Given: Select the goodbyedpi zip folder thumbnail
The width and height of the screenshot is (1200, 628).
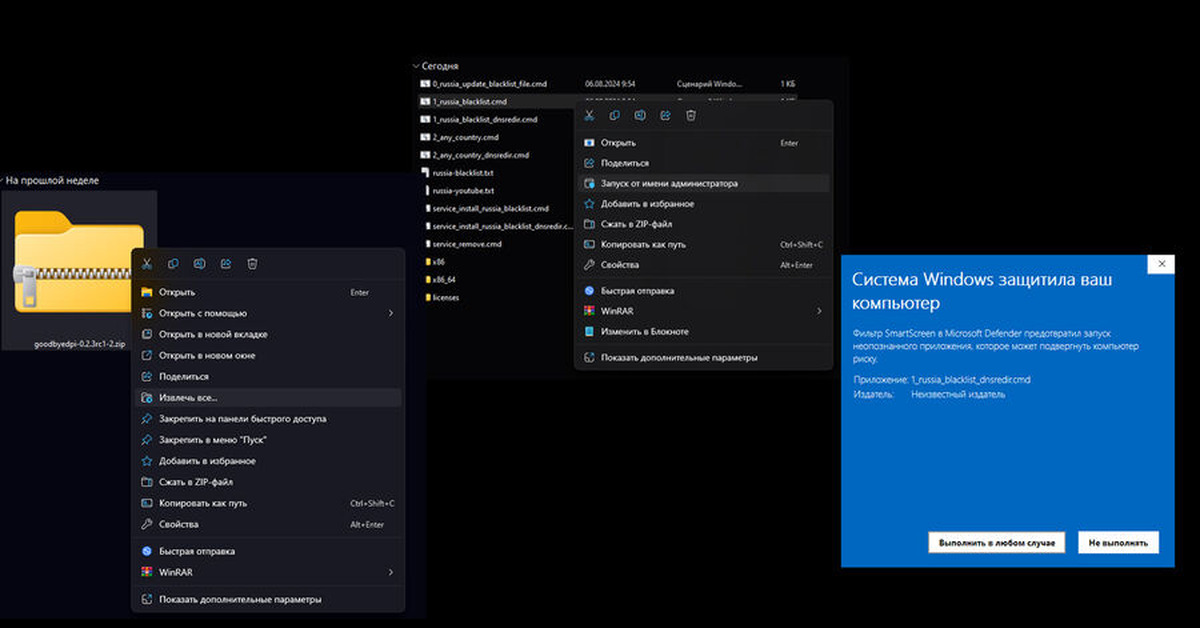Looking at the screenshot, I should click(x=79, y=265).
